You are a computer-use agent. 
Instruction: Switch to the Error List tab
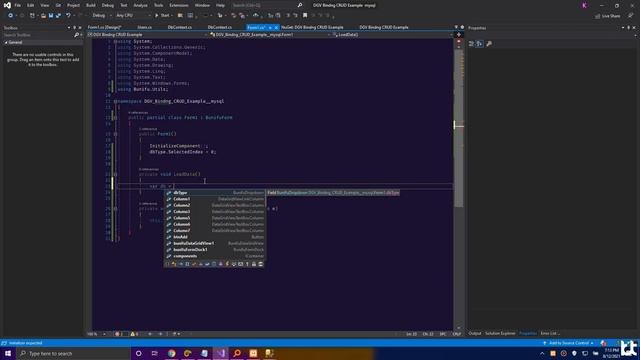550,333
